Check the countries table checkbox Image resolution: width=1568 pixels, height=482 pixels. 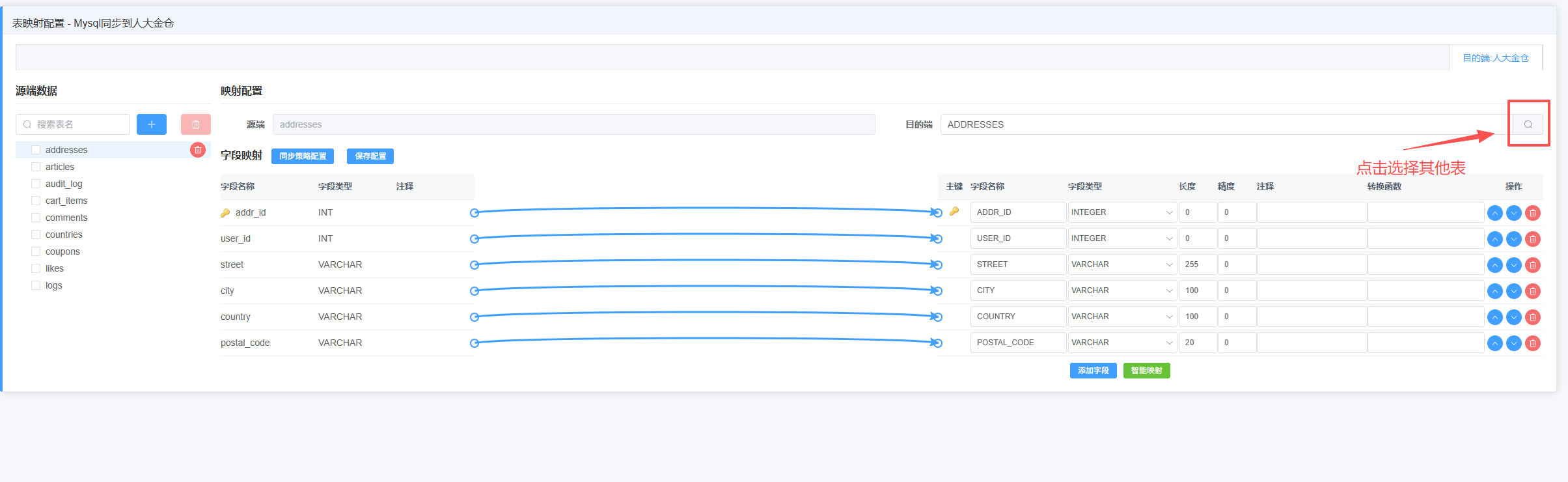[x=36, y=234]
